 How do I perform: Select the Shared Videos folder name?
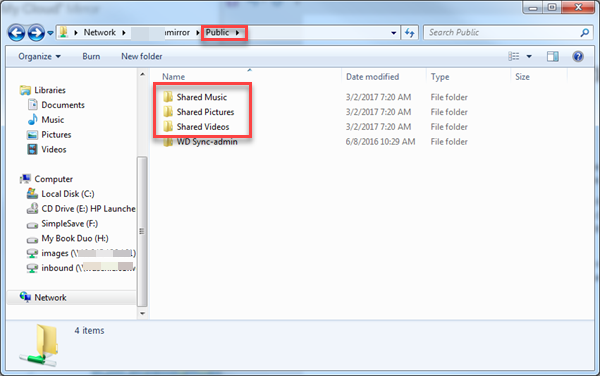pos(203,127)
